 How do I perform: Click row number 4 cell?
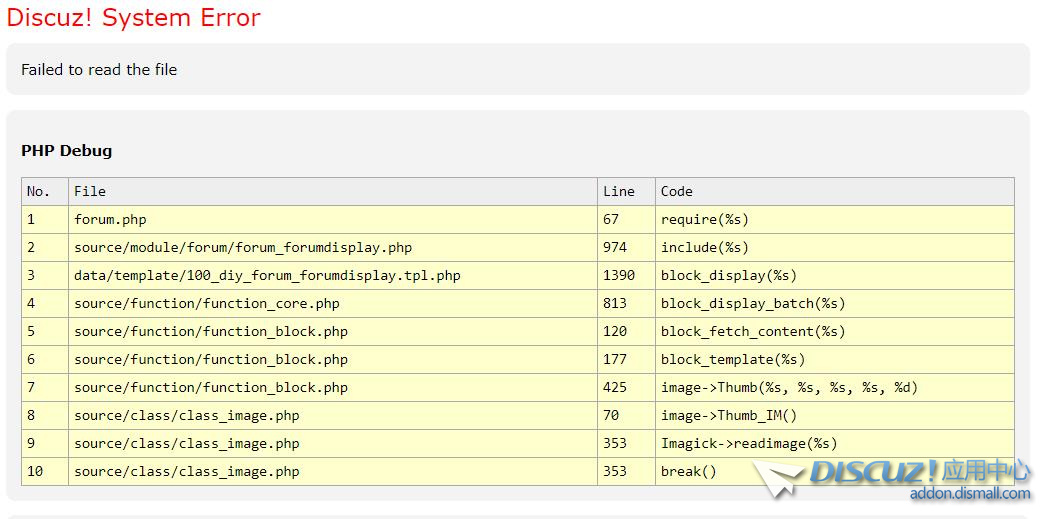45,304
